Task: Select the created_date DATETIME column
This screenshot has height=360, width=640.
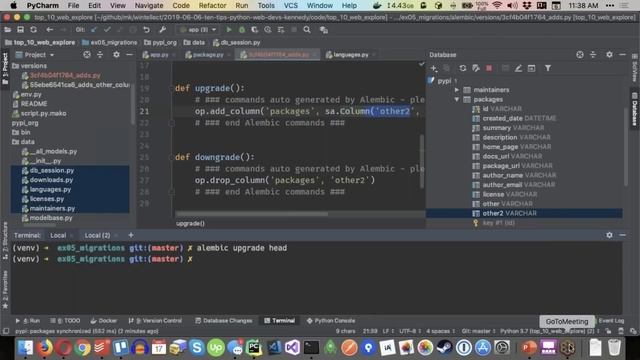Action: tap(519, 118)
